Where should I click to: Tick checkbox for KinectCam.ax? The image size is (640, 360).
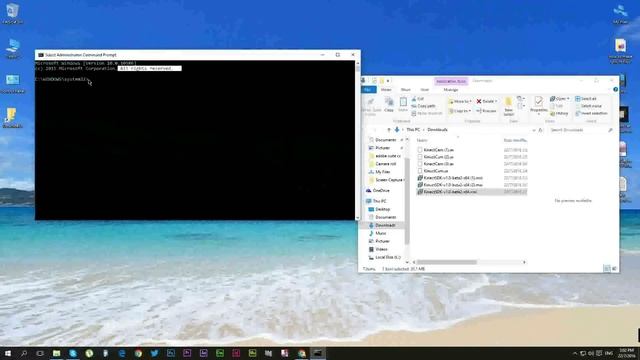pos(420,171)
